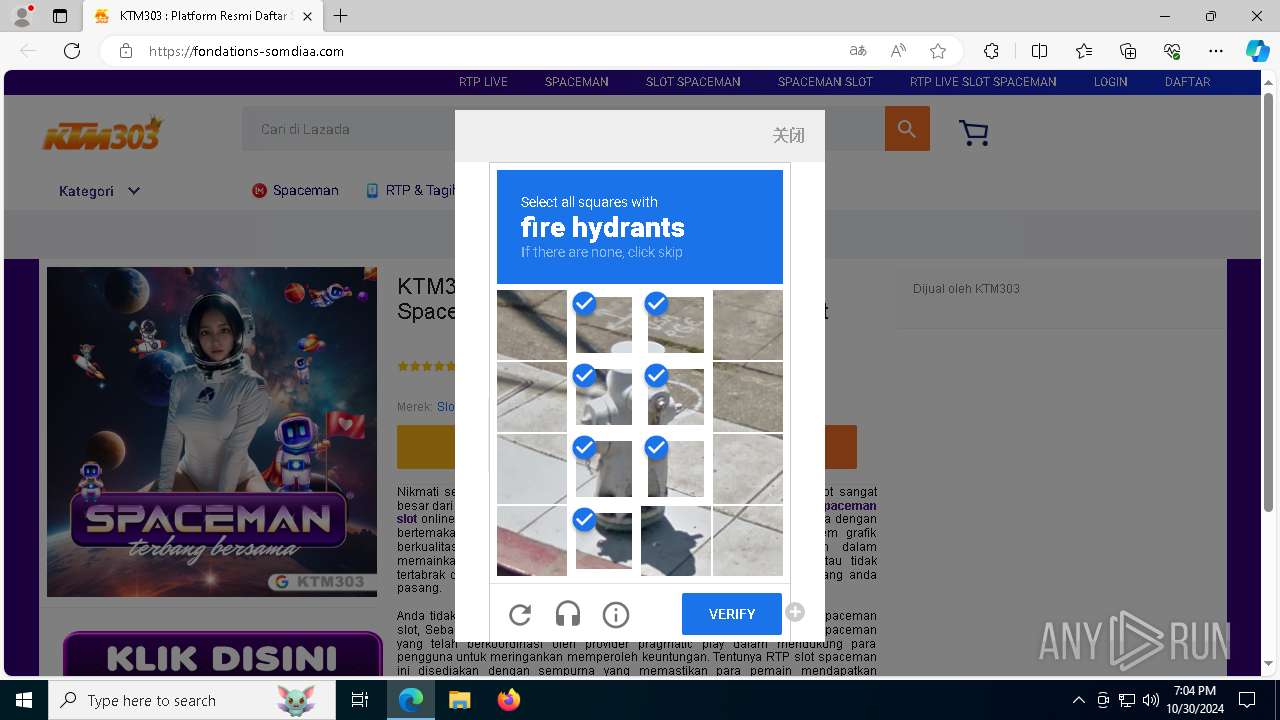
Task: Activate the read aloud icon
Action: [x=898, y=51]
